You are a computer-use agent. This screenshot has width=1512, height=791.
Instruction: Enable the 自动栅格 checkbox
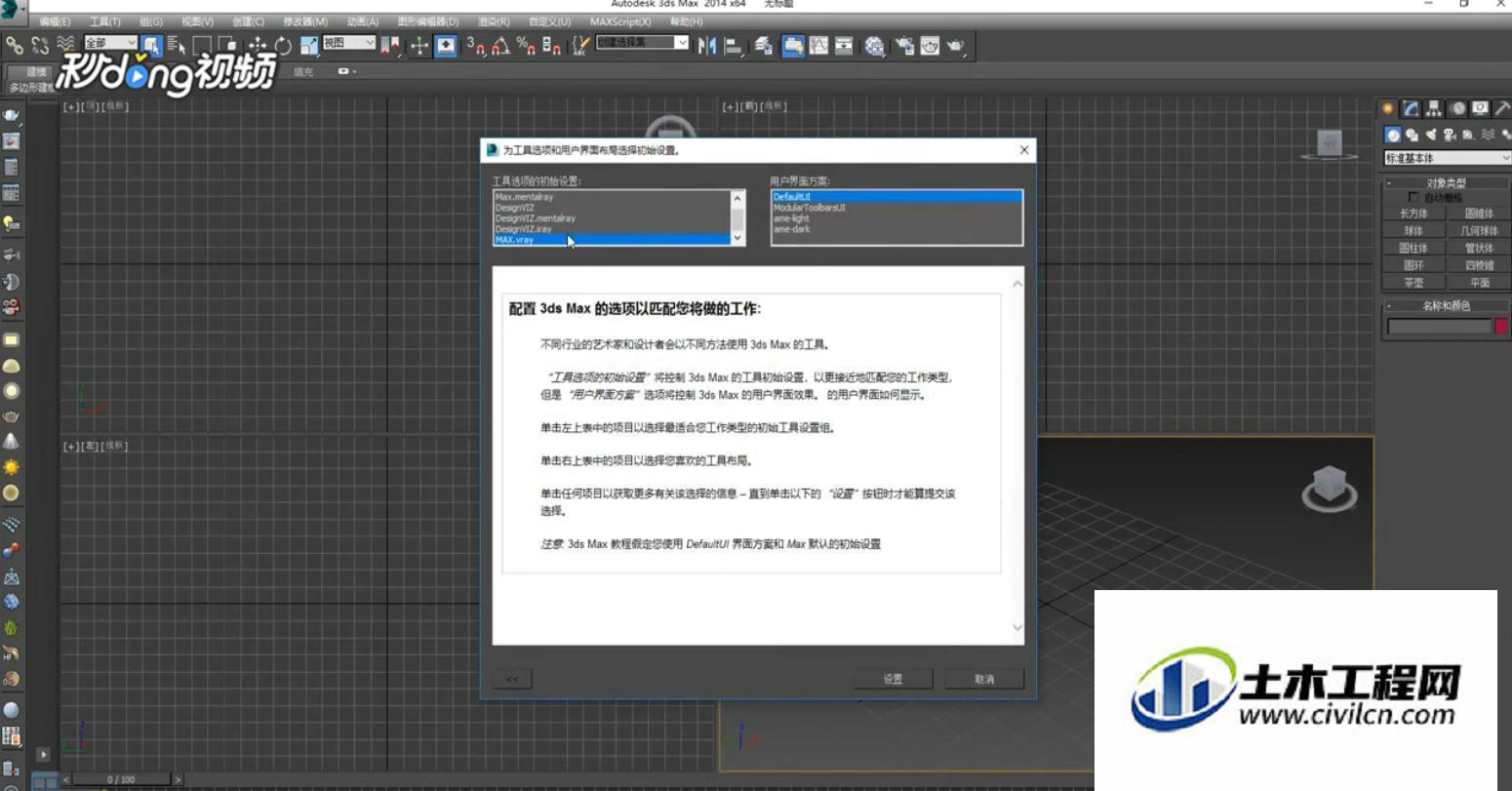1413,197
